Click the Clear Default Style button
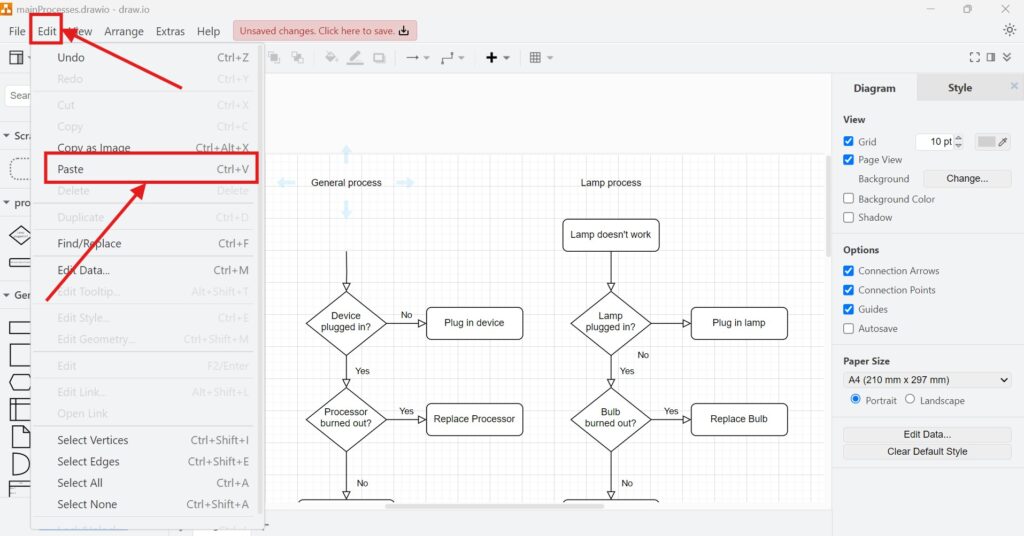1024x536 pixels. (927, 452)
